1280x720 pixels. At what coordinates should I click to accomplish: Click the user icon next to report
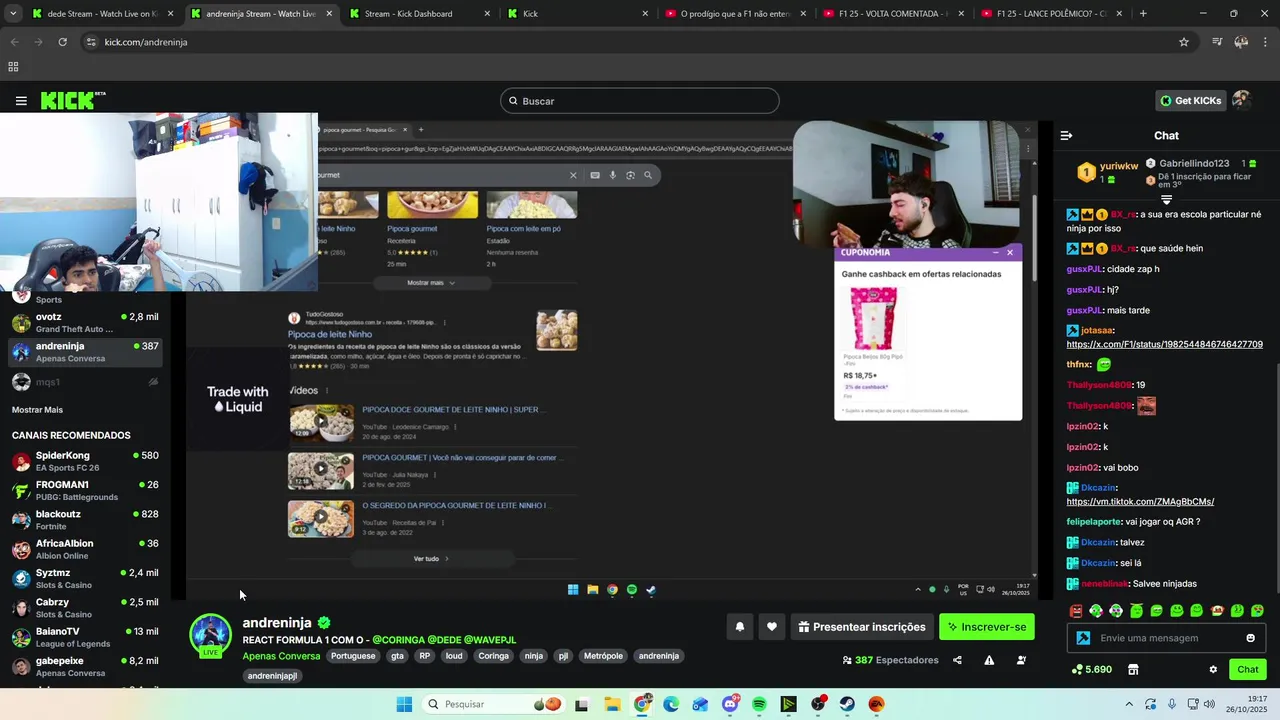point(1021,660)
